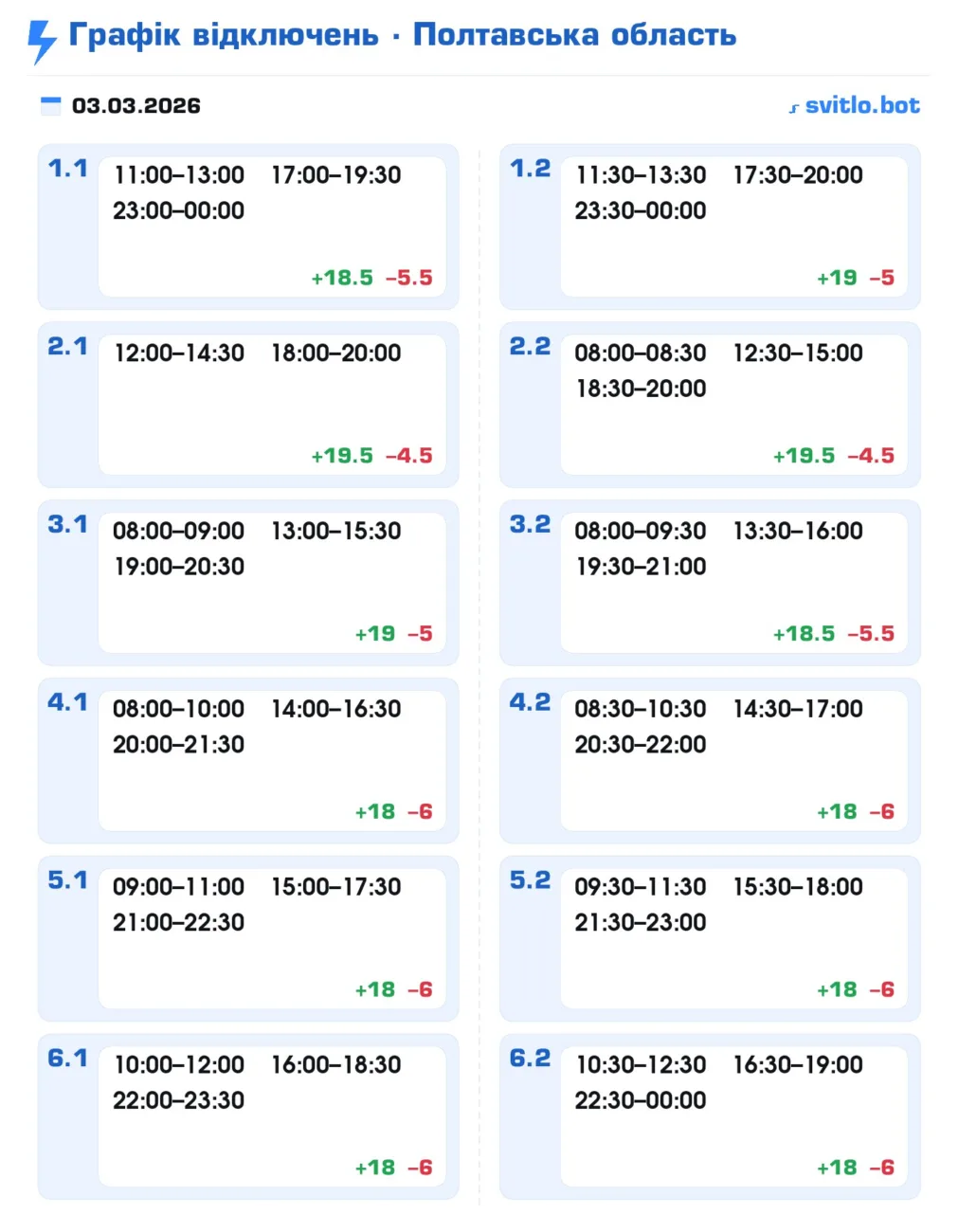Image resolution: width=958 pixels, height=1232 pixels.
Task: Select the group 5.1 label
Action: 67,880
